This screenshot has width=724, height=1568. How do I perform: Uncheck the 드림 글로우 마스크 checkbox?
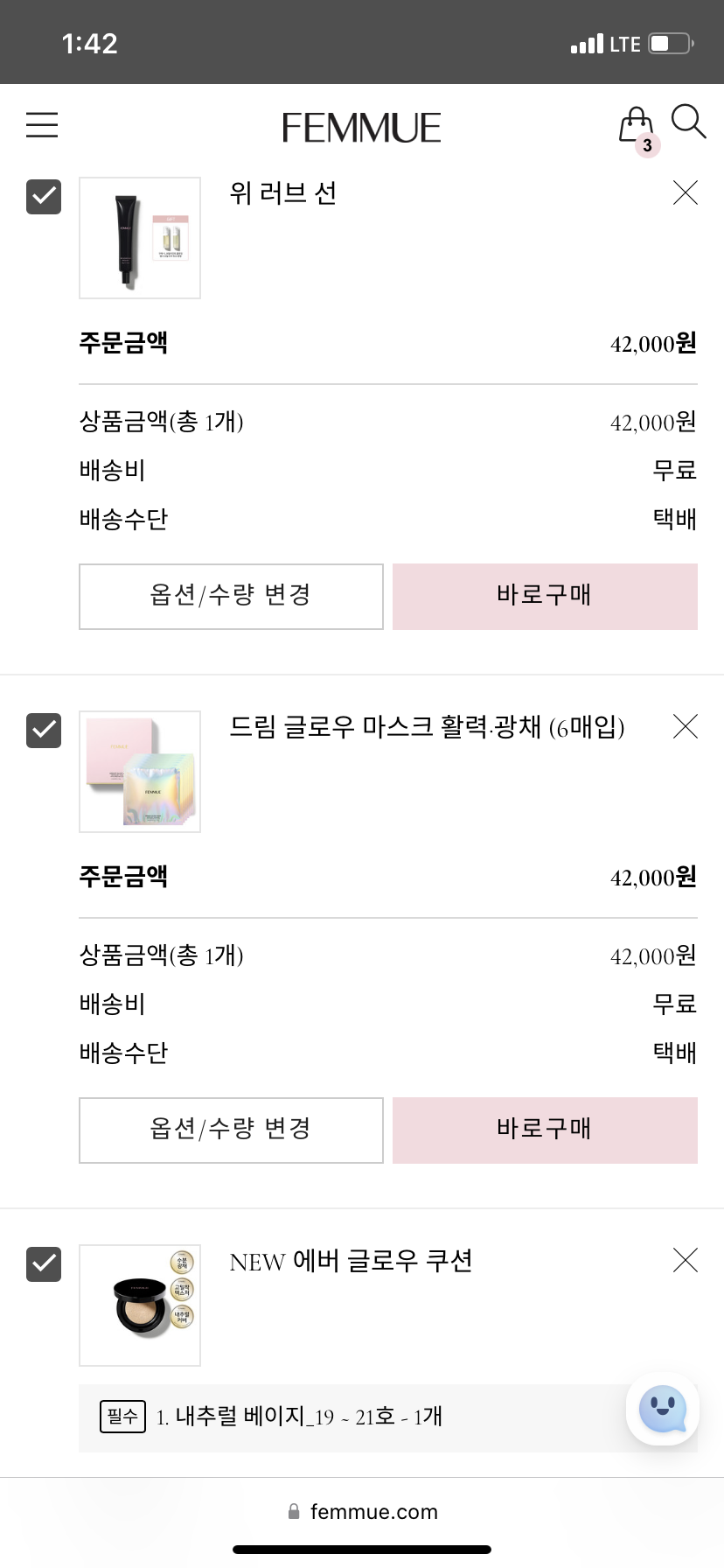(x=44, y=731)
